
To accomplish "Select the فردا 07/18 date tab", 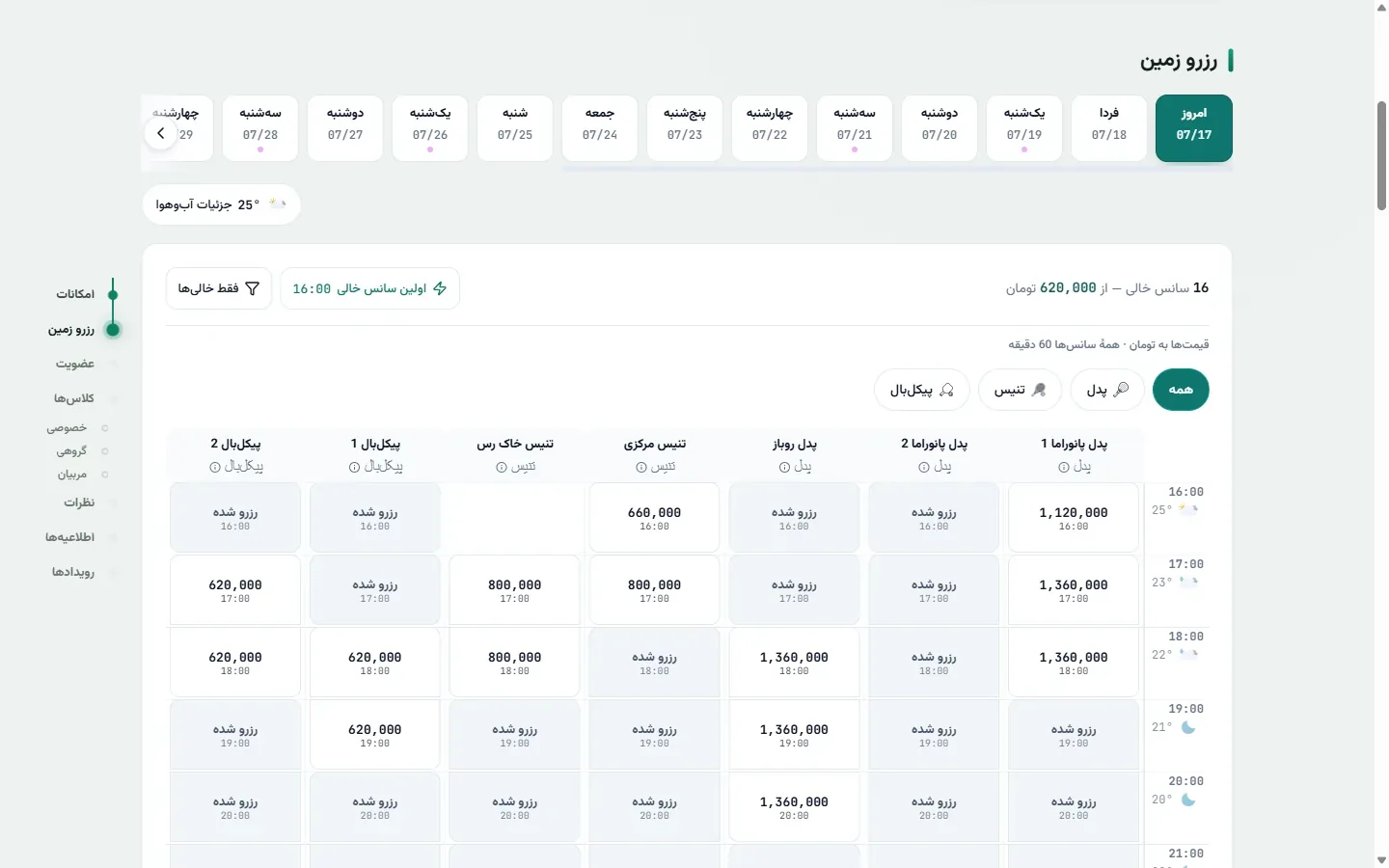I will (x=1109, y=128).
